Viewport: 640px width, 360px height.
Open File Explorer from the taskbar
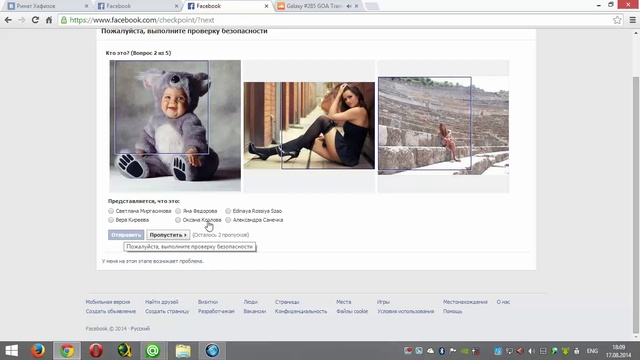[x=183, y=351]
